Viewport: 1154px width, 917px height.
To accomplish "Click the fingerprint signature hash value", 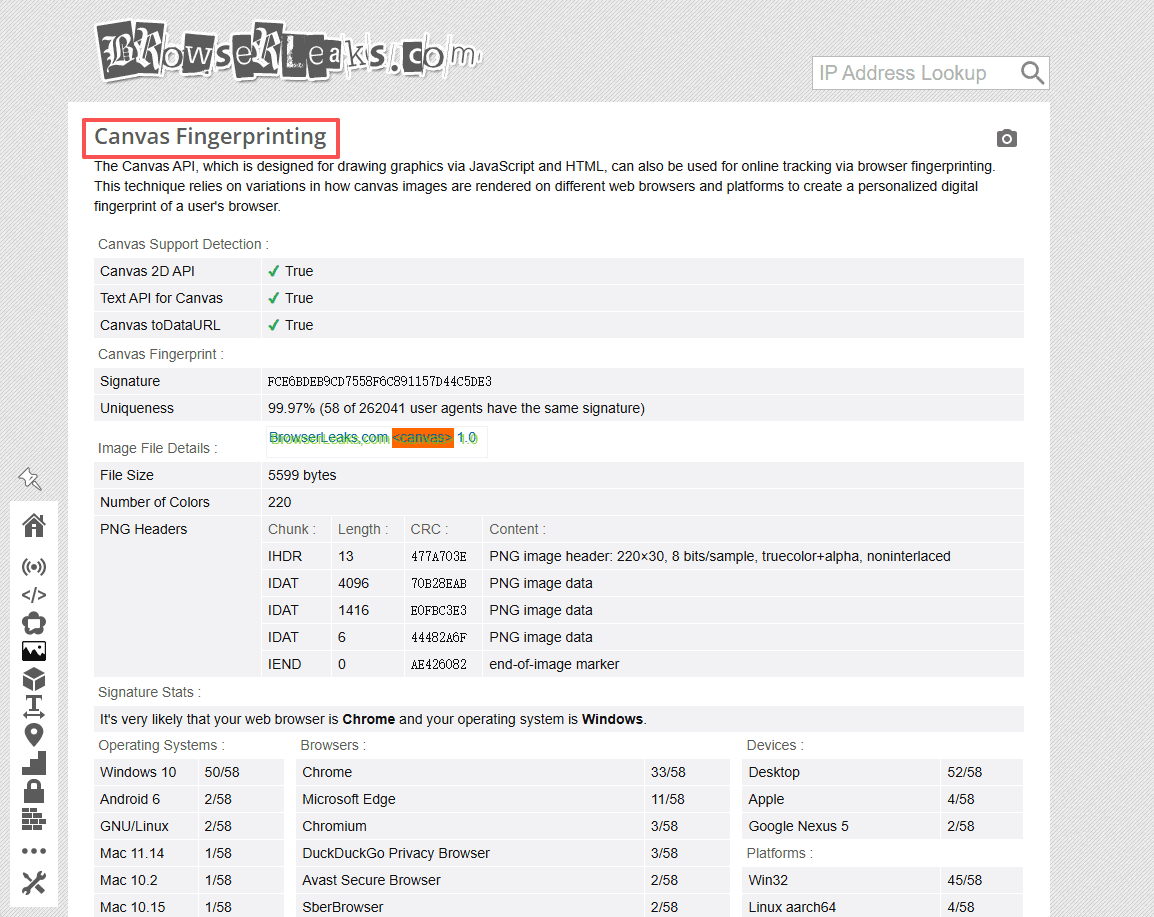I will [x=380, y=381].
